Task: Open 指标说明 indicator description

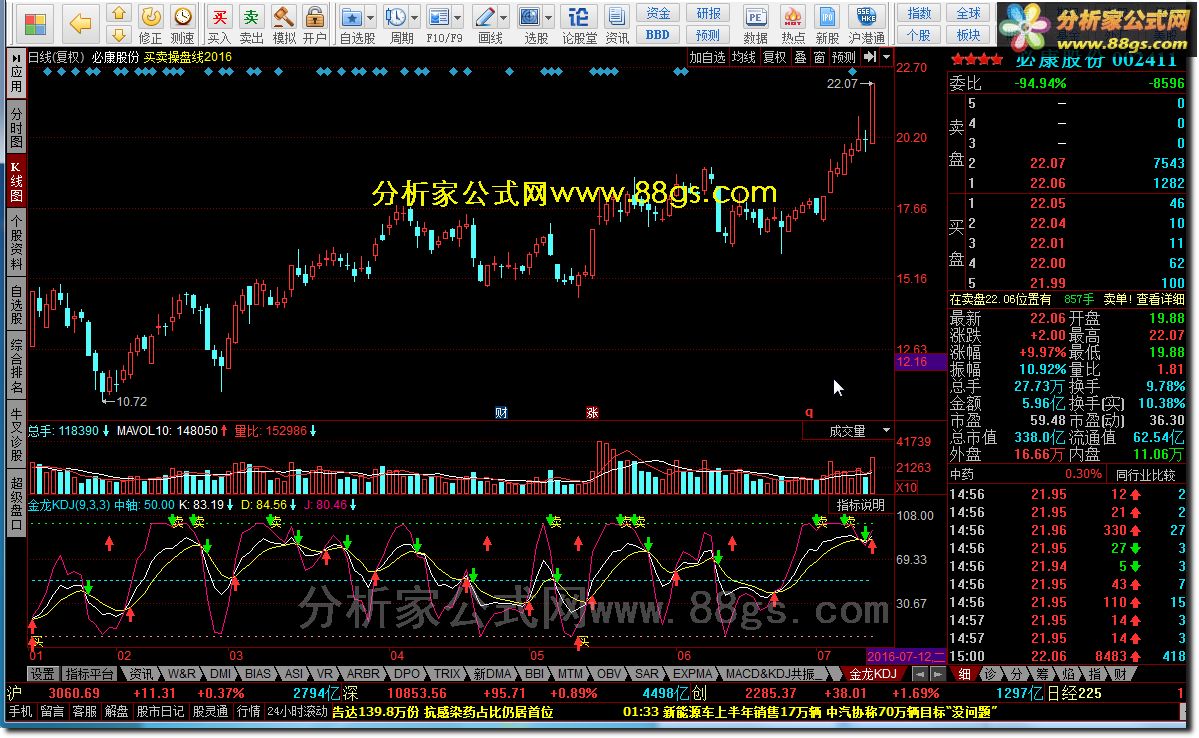Action: (x=860, y=505)
